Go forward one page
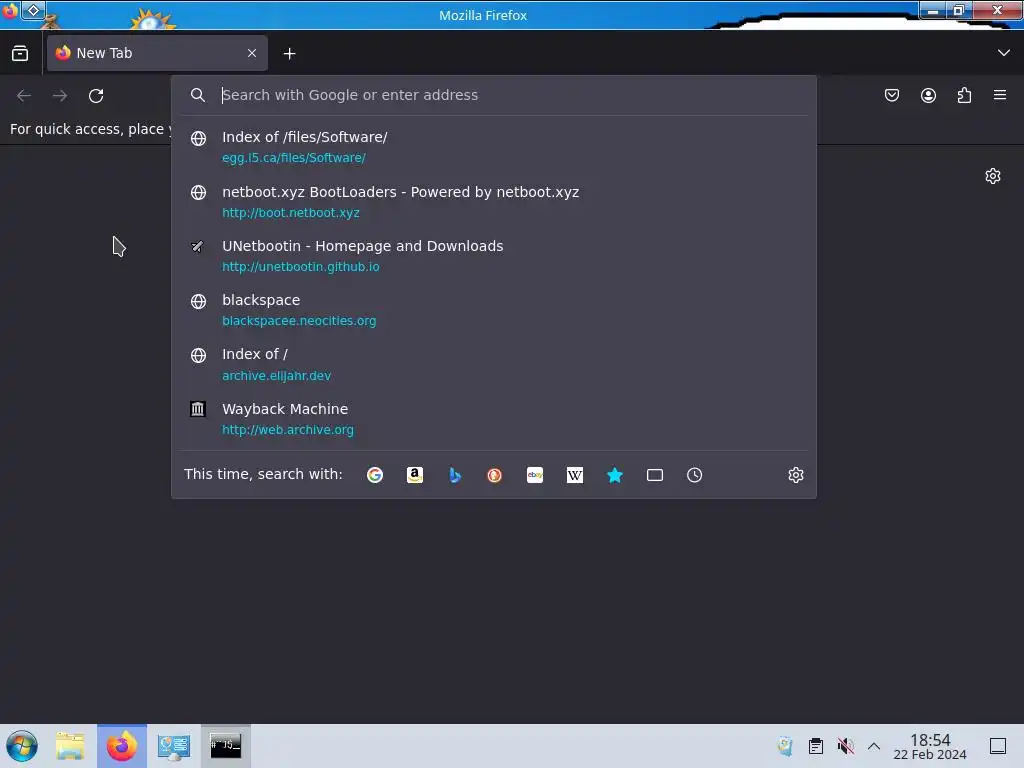The height and width of the screenshot is (768, 1024). 60,96
